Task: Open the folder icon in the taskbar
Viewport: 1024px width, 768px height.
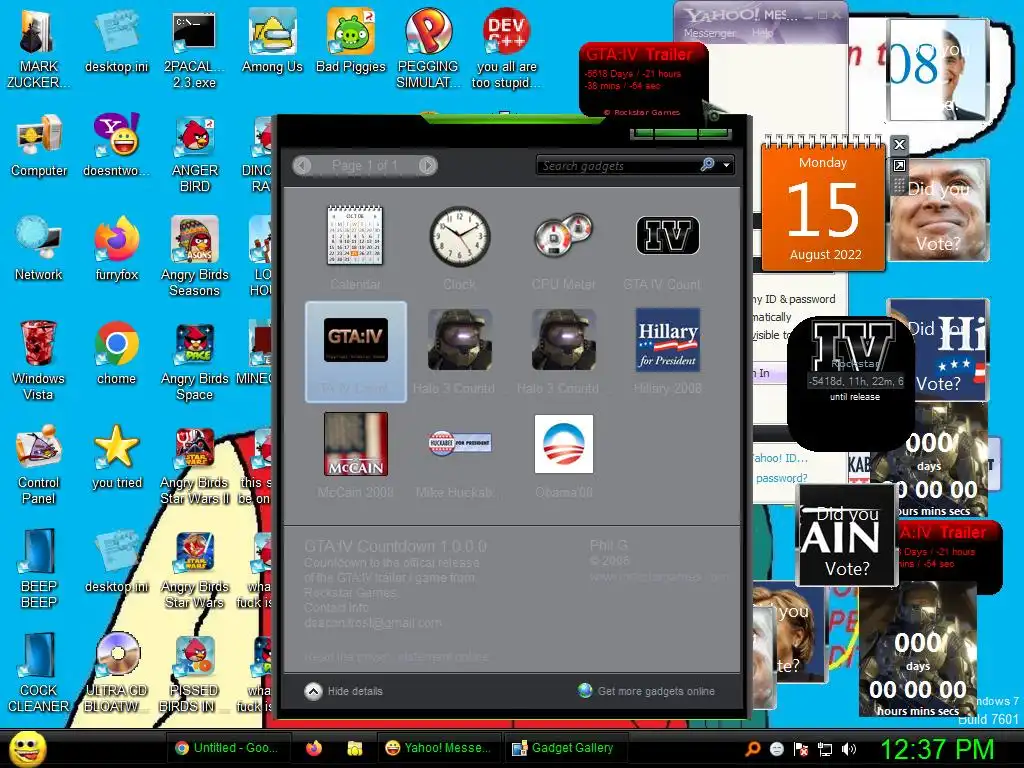Action: click(355, 748)
